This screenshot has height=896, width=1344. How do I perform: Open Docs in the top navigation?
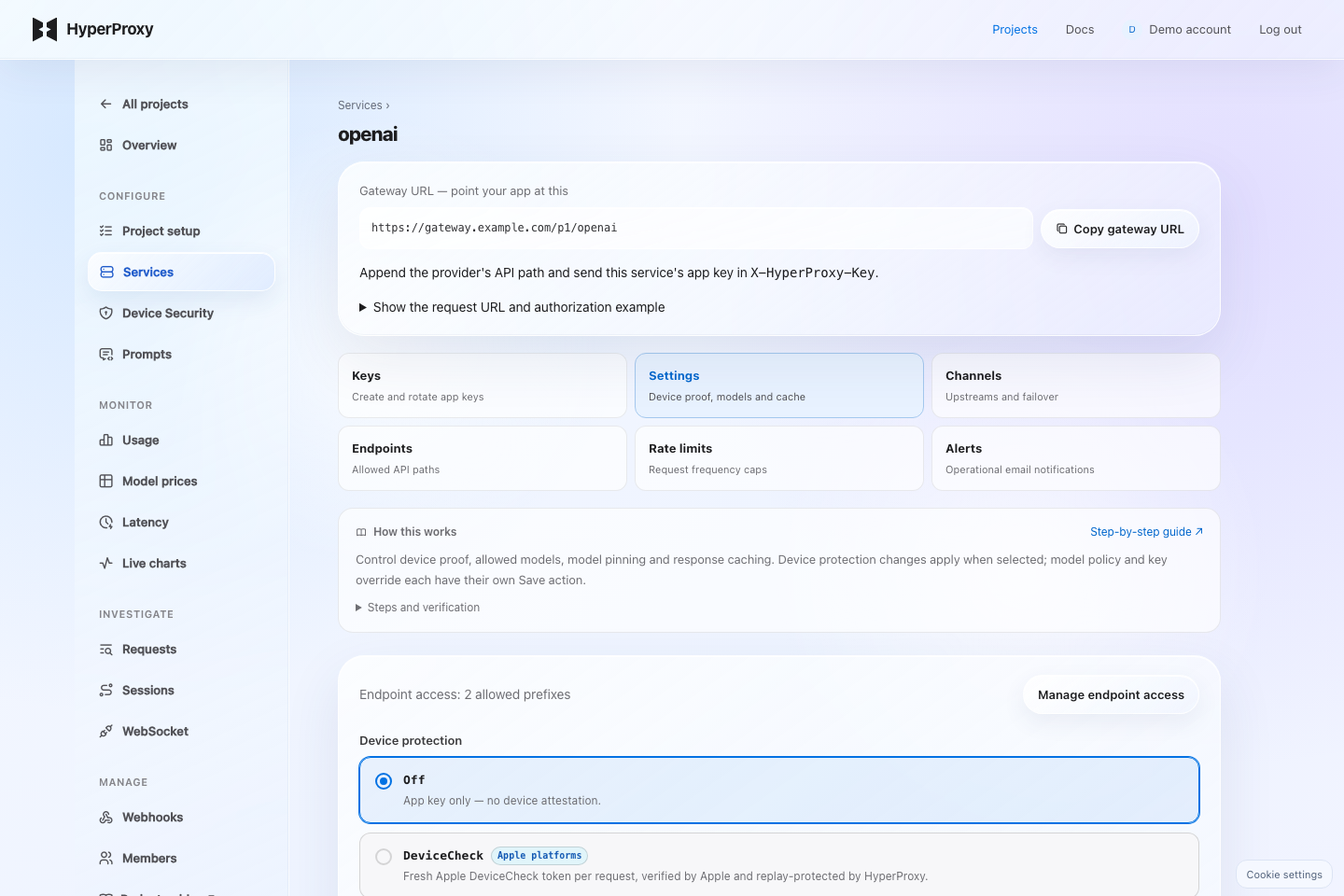point(1080,30)
